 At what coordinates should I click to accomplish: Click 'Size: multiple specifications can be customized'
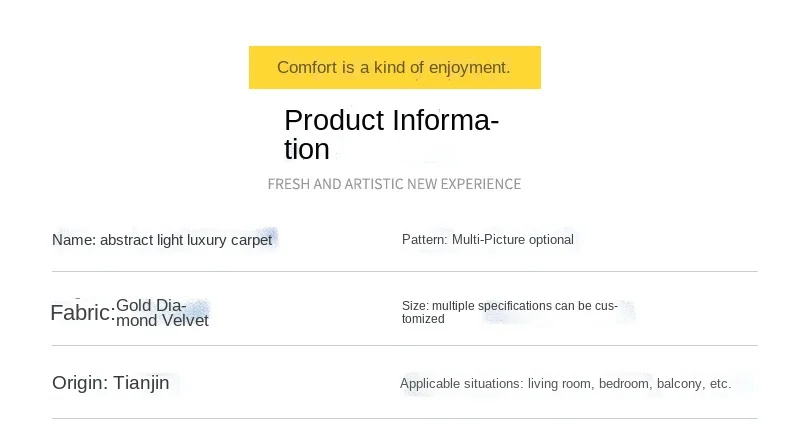tap(509, 313)
